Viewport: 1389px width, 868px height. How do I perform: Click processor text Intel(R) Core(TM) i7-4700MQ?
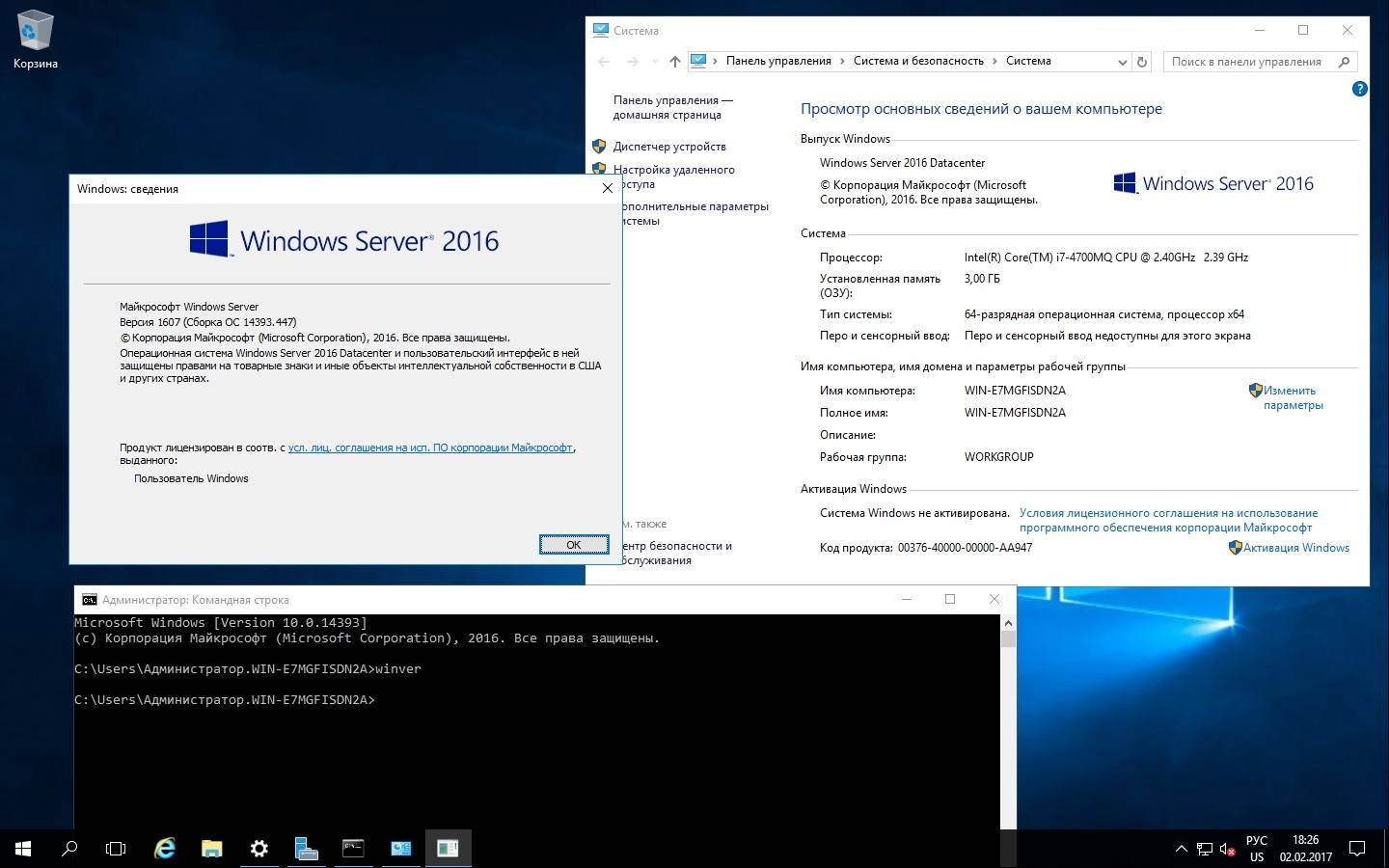(x=1106, y=258)
